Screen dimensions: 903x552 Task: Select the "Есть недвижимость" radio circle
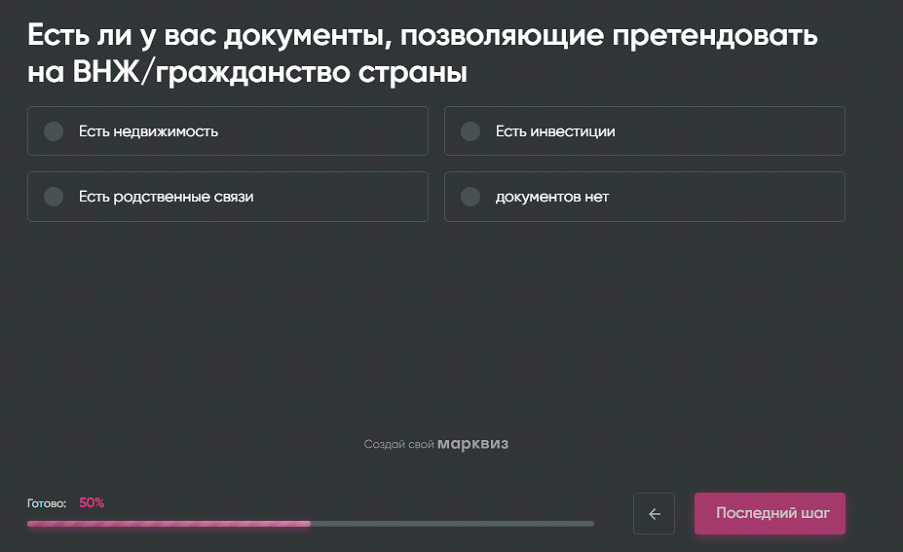pos(54,131)
